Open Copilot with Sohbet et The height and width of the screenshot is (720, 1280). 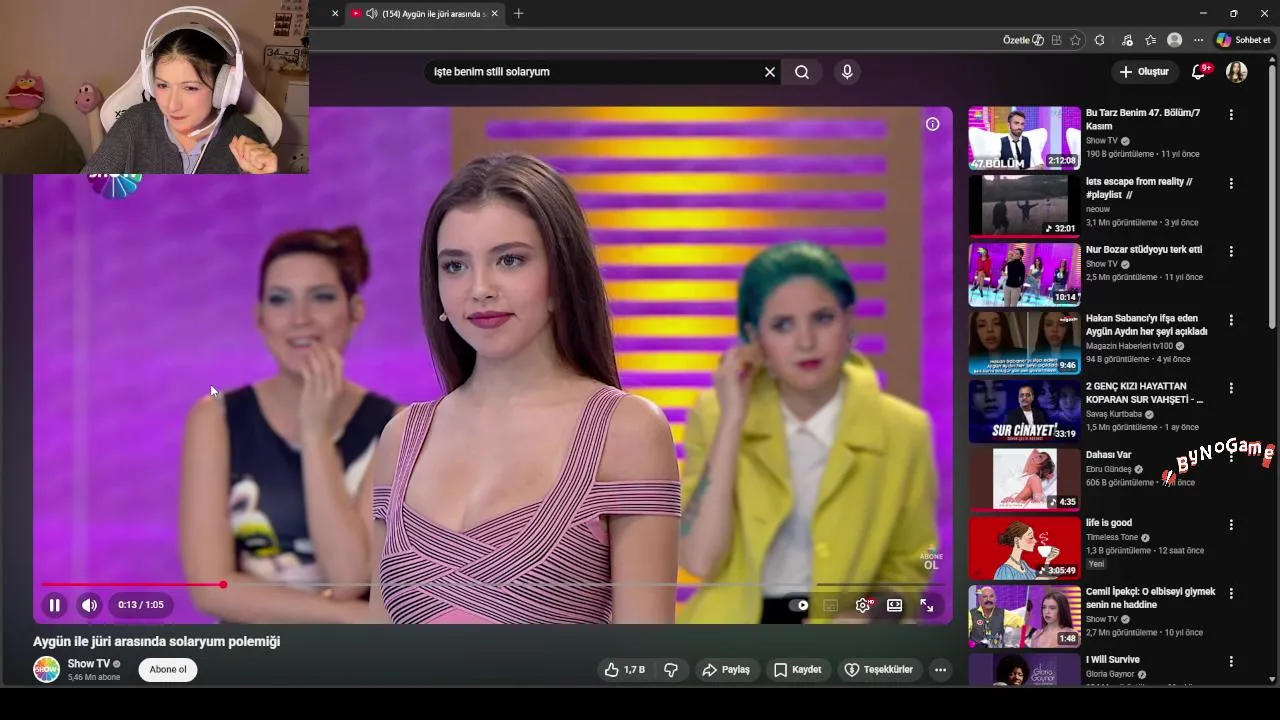[x=1243, y=40]
